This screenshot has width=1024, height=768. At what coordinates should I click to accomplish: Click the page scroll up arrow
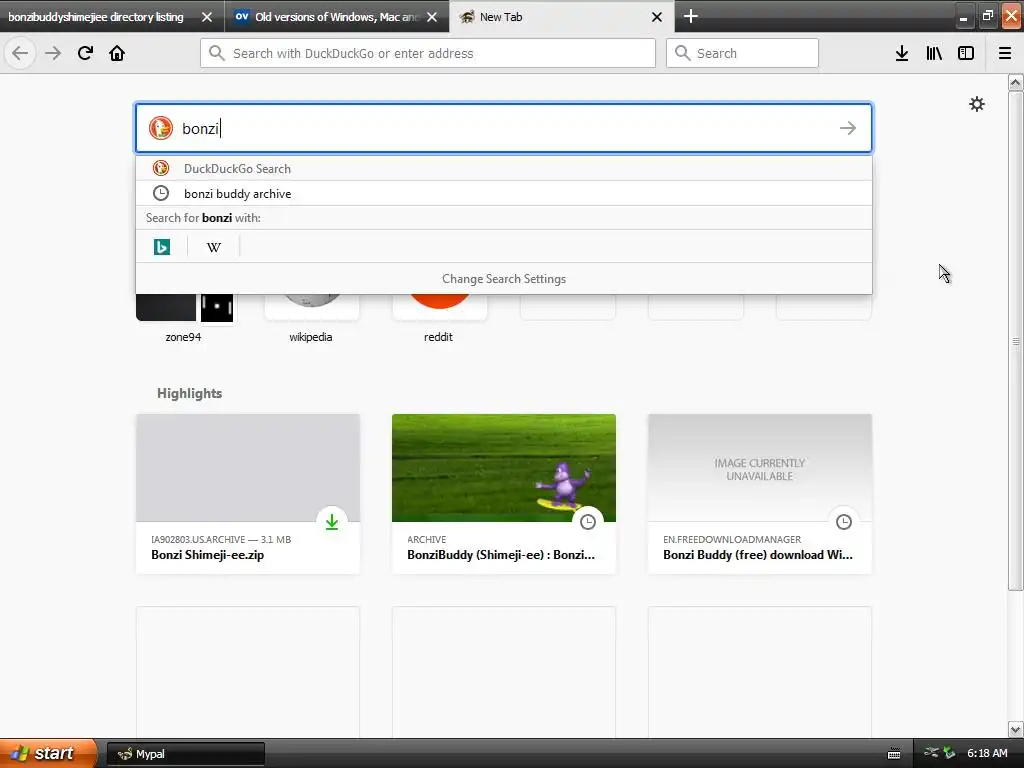click(x=1016, y=82)
